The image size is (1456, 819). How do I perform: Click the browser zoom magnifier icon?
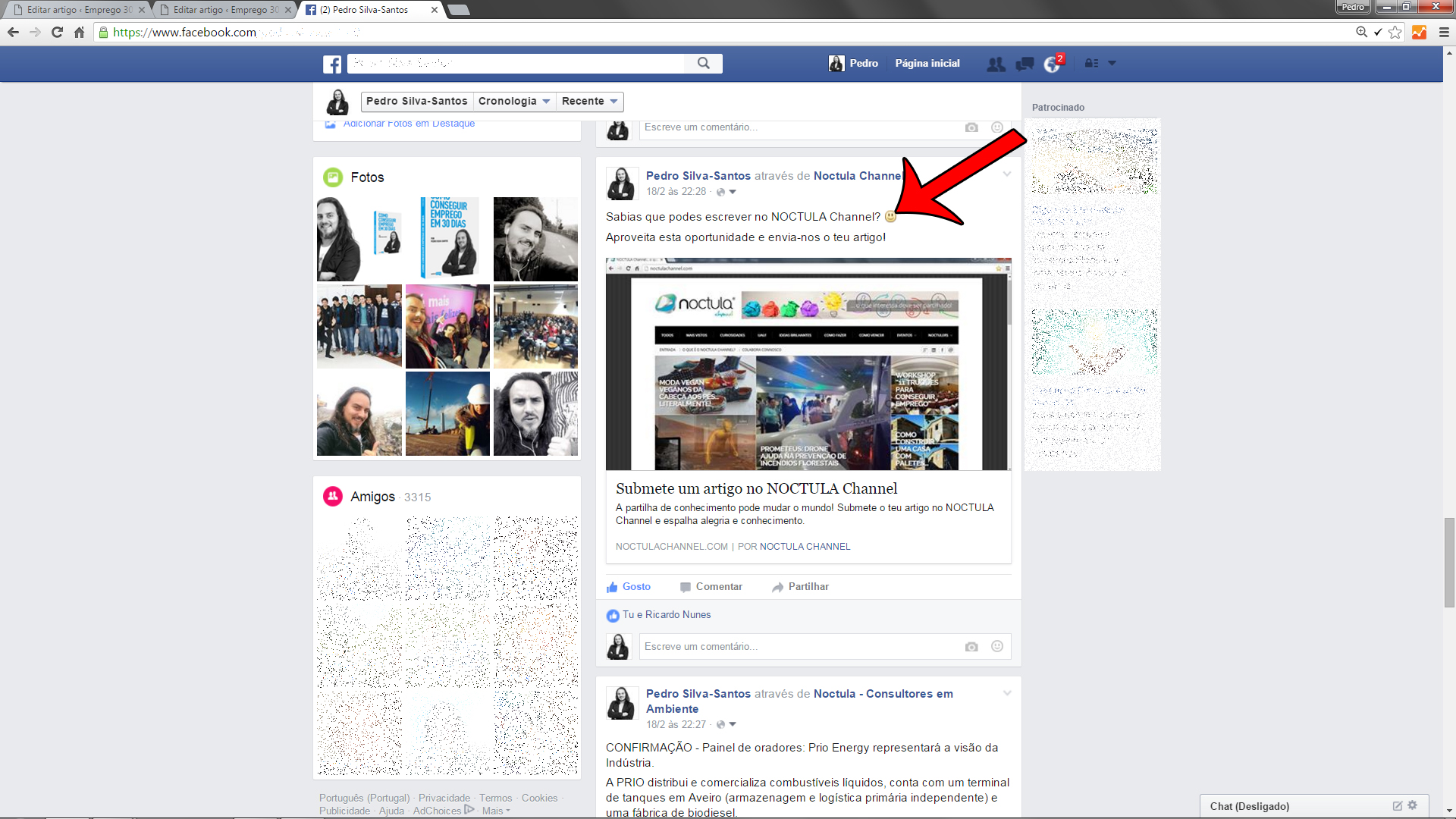[x=1361, y=32]
